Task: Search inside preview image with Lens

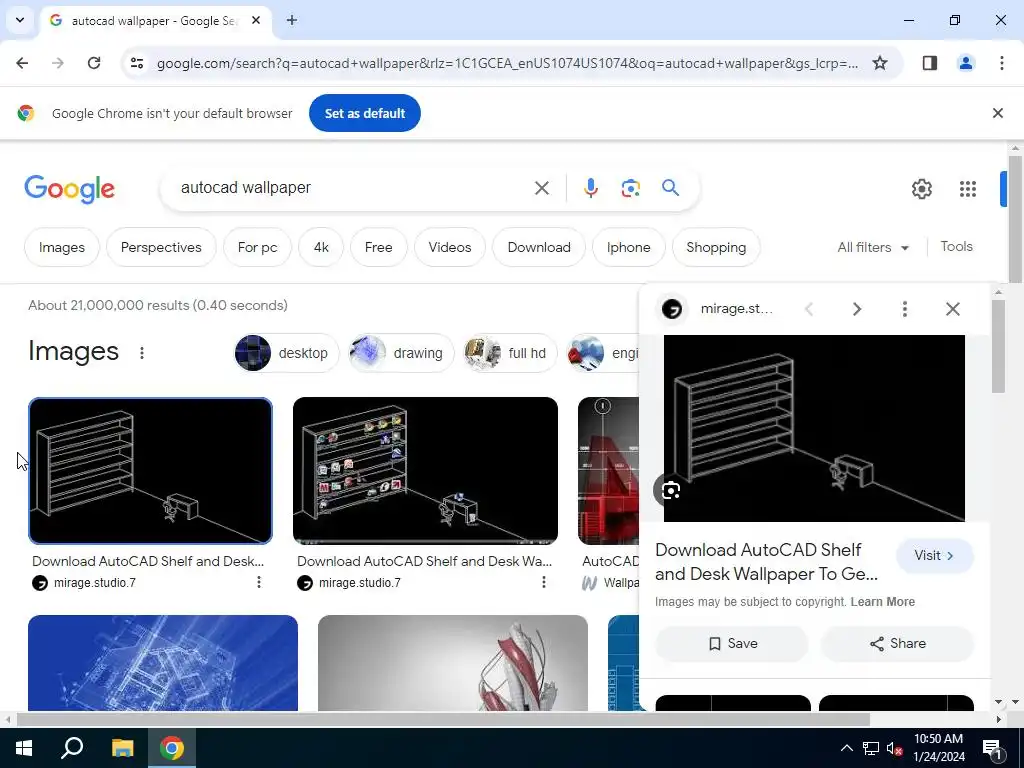Action: 671,490
